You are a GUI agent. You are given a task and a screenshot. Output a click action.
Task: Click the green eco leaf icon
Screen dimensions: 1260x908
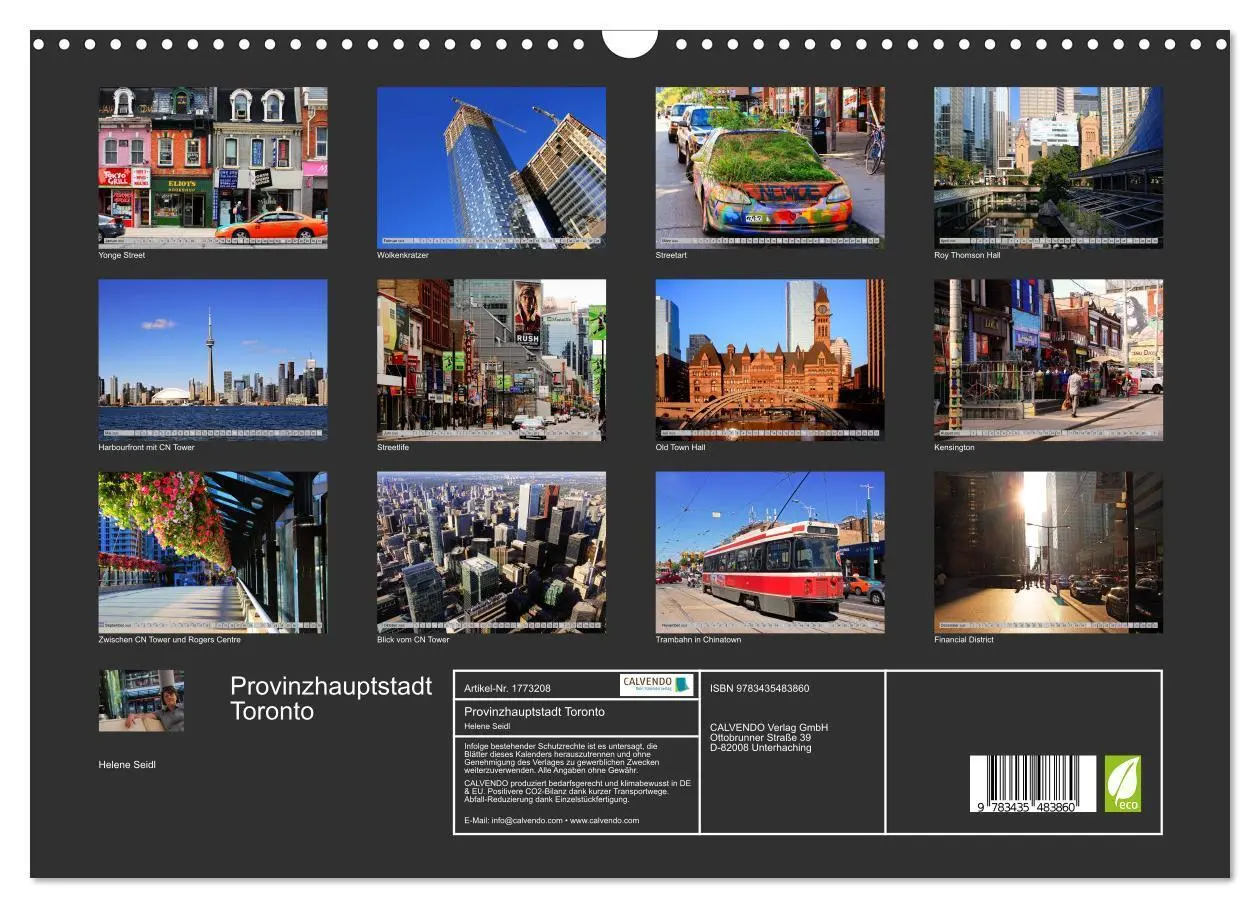(x=1122, y=784)
